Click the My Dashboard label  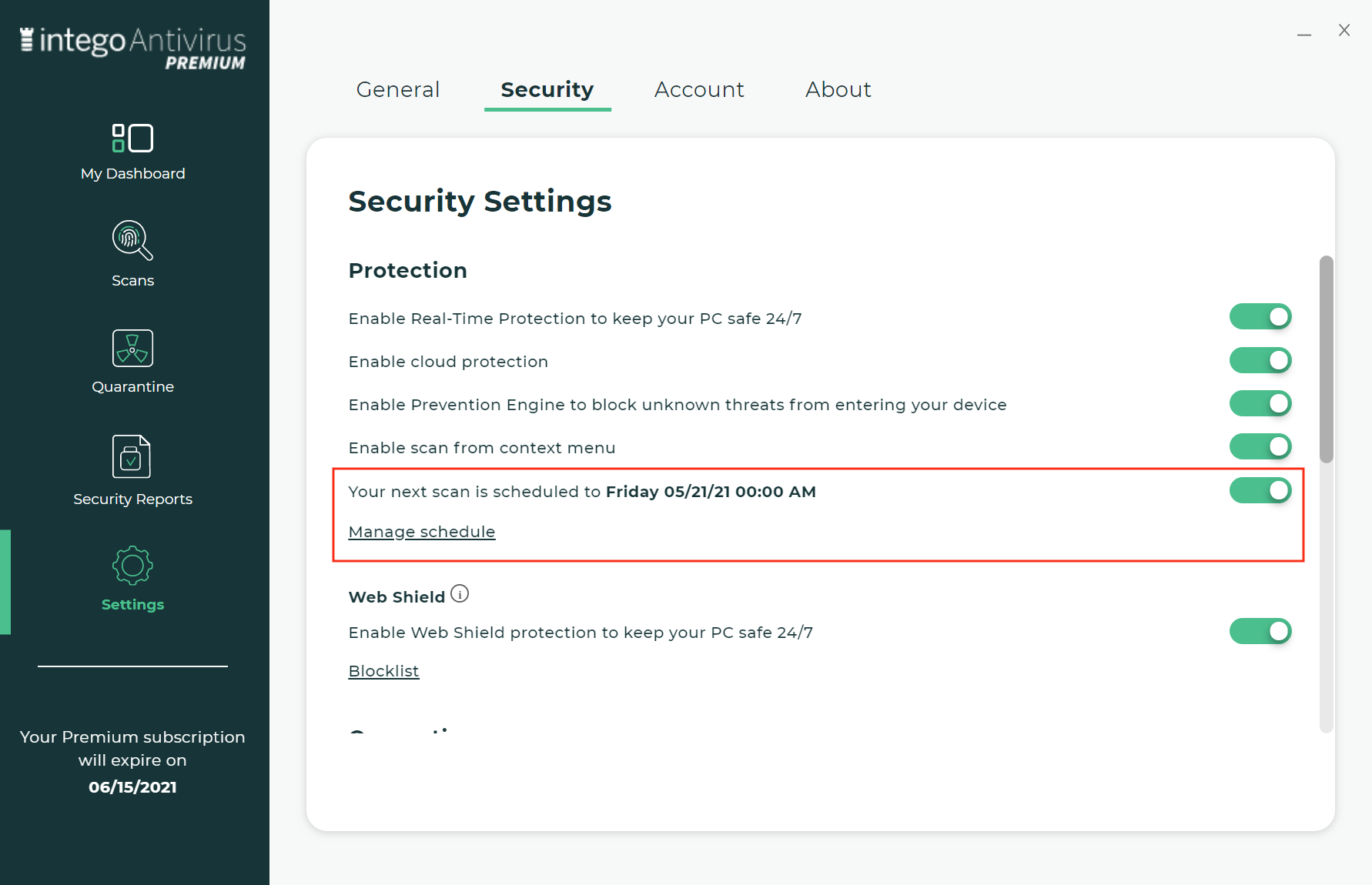coord(132,174)
